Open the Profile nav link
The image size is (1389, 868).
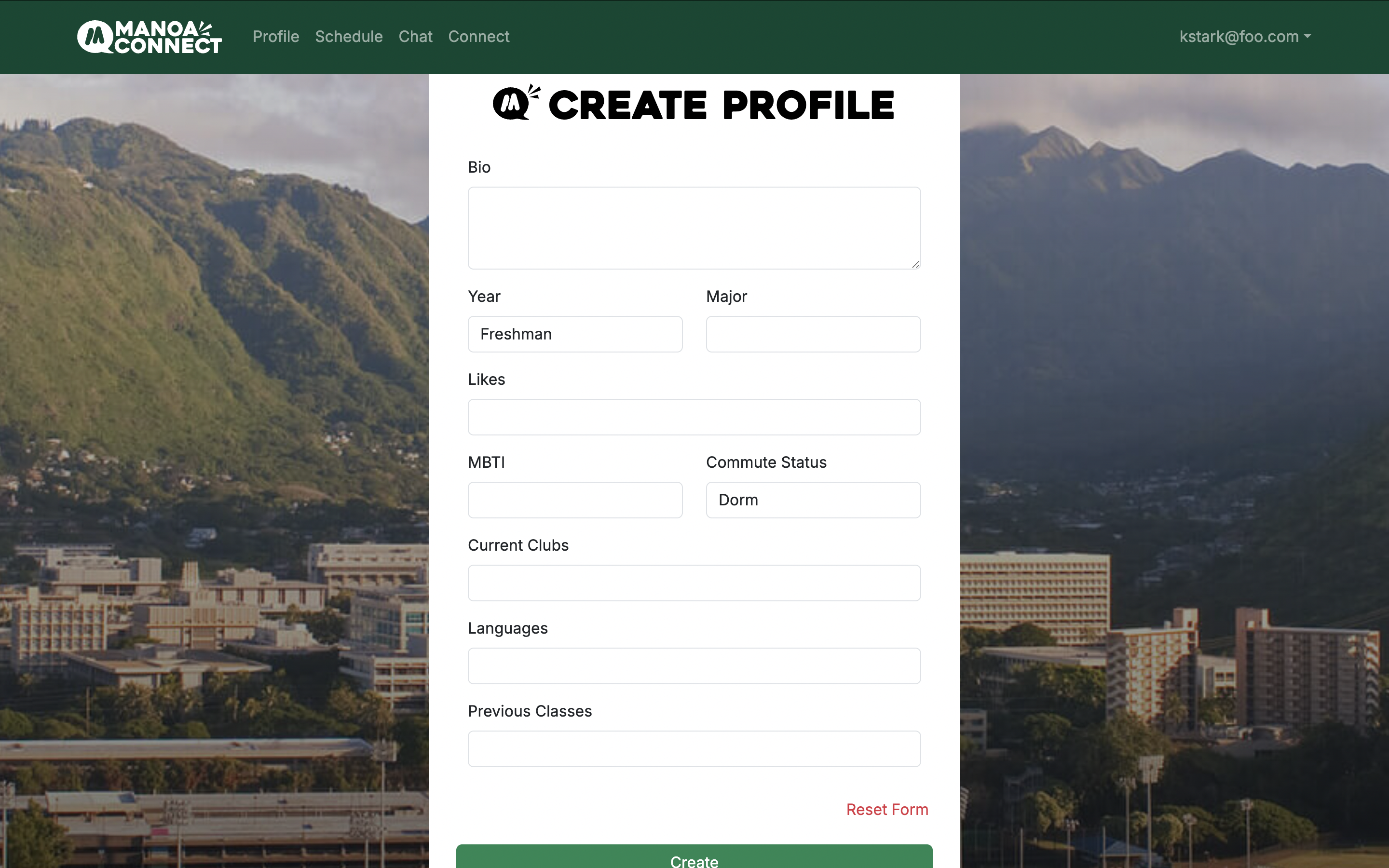tap(276, 37)
